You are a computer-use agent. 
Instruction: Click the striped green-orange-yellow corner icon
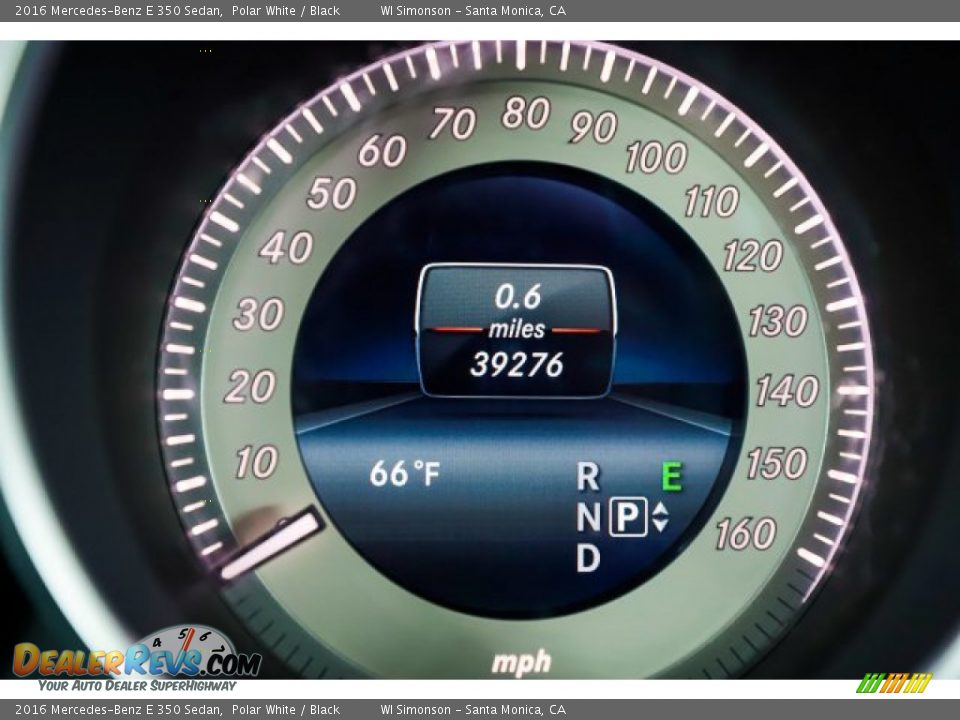pos(894,683)
